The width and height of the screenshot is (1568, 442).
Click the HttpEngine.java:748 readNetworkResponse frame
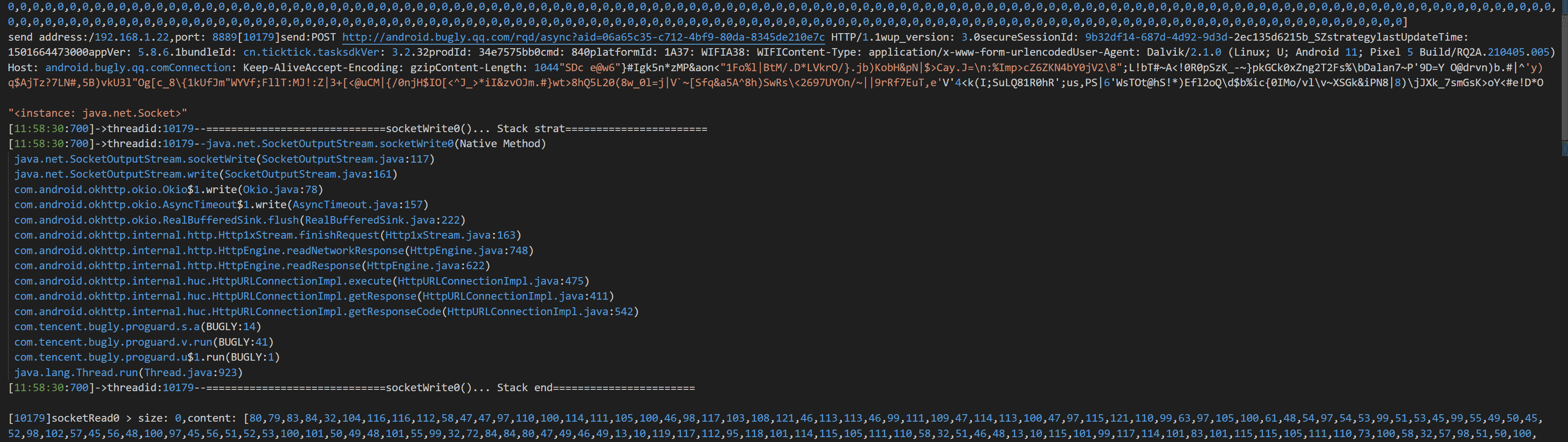274,251
